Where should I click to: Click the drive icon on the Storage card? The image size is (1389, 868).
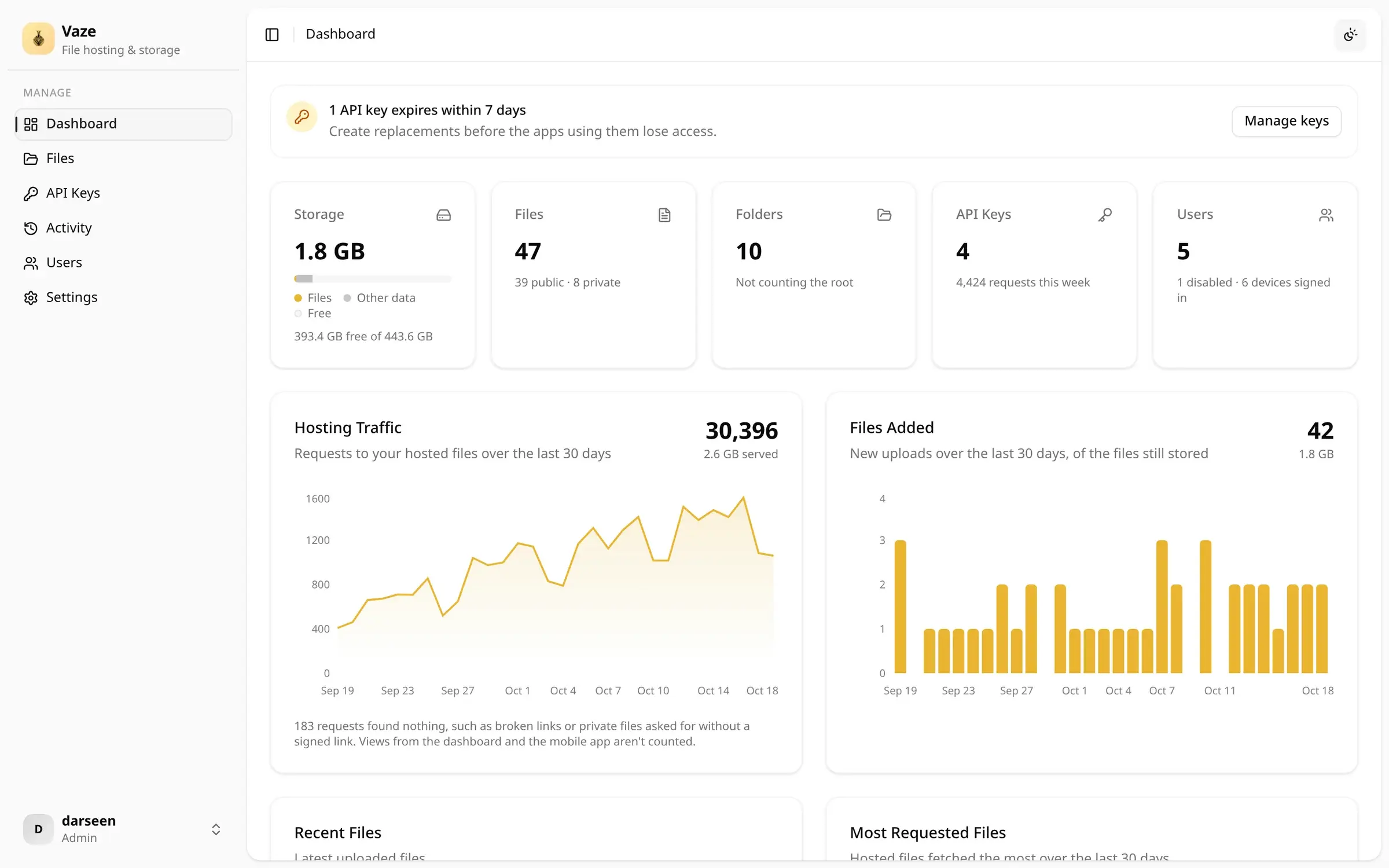point(443,215)
